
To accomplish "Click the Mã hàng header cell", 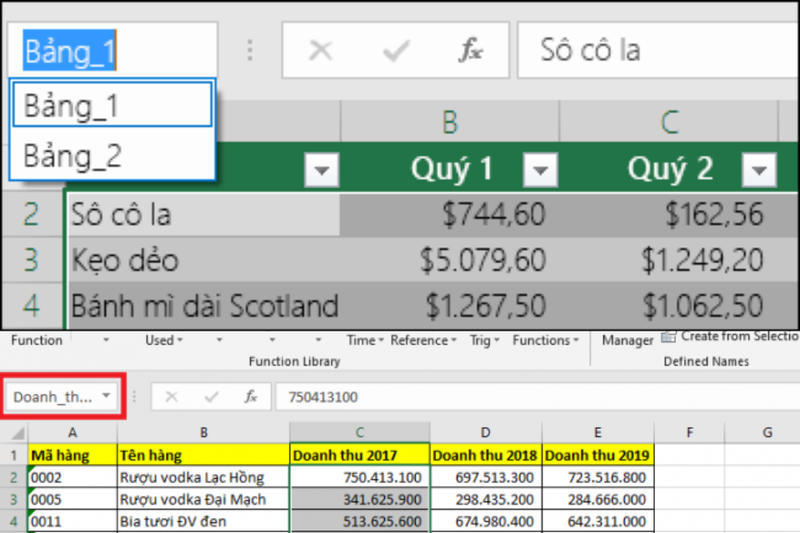I will [73, 454].
